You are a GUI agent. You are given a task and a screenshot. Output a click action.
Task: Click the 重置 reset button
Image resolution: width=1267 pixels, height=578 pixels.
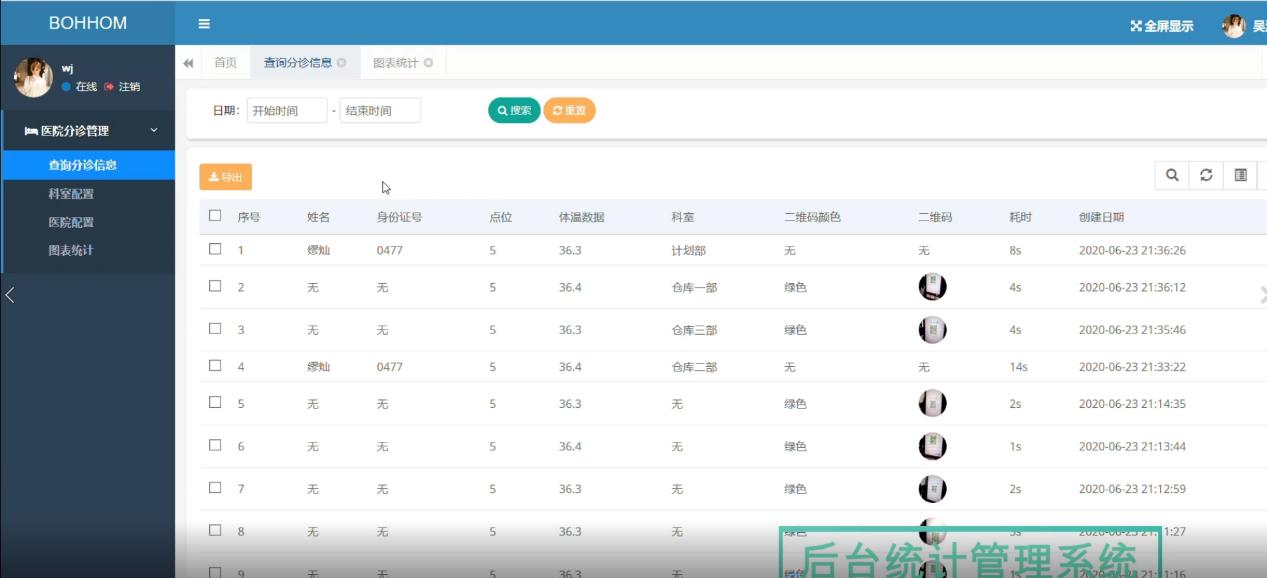point(569,110)
